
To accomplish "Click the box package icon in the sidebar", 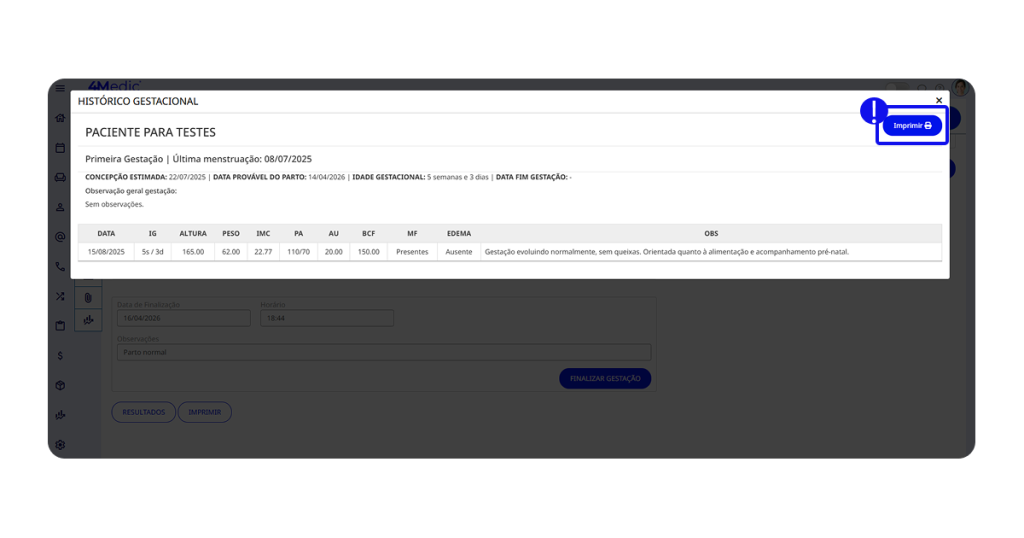I will pos(60,385).
